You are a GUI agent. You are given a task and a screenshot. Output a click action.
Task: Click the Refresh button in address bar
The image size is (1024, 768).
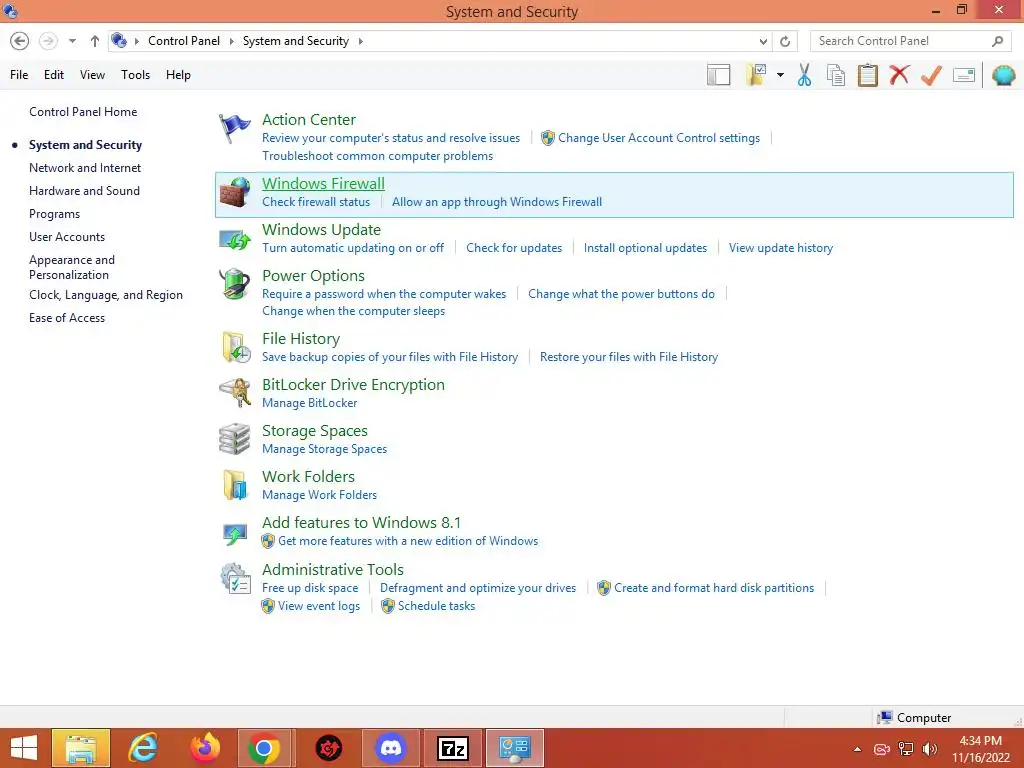(x=785, y=41)
